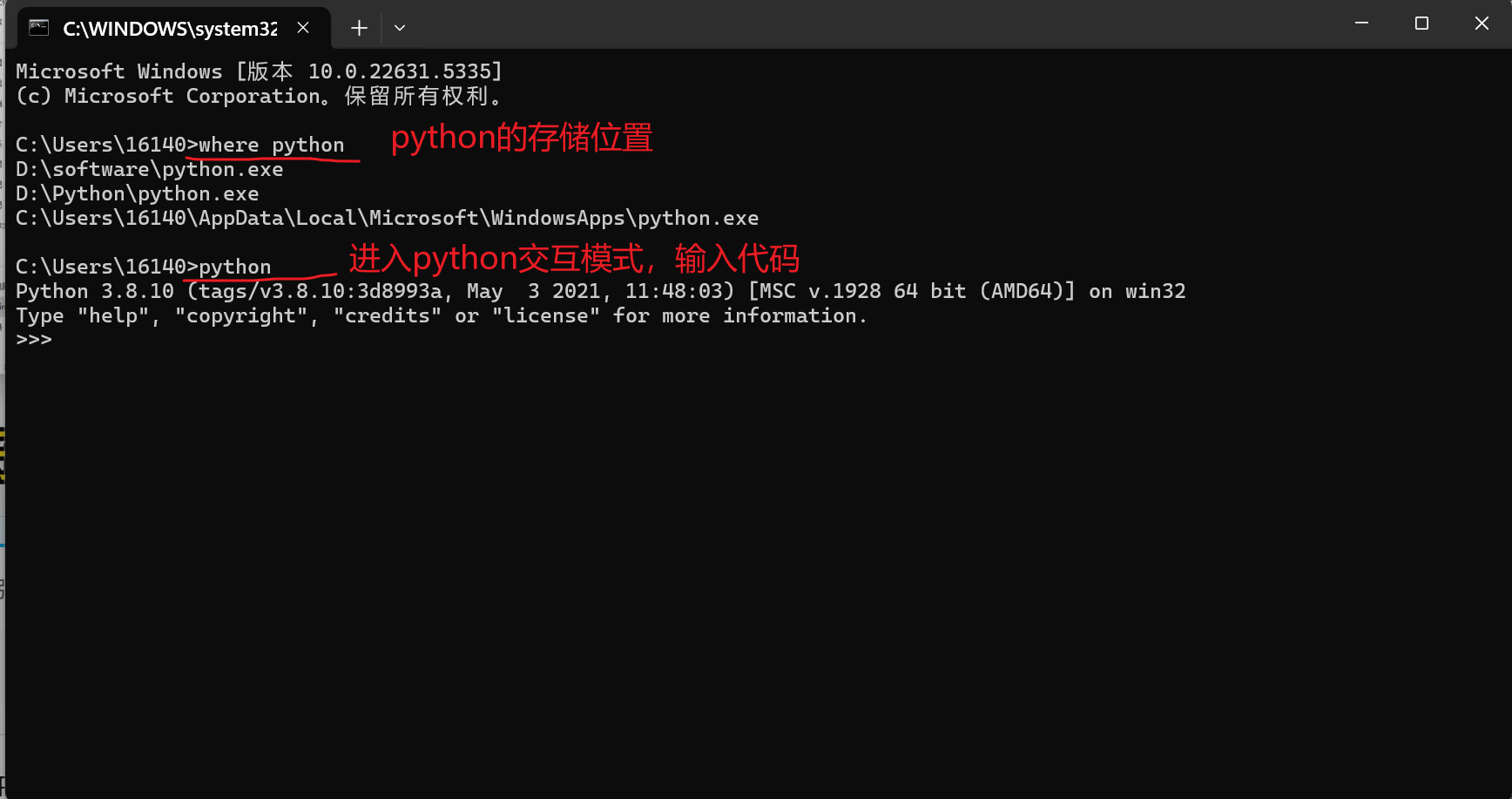Select the D:\Python\python.exe path line
Screen dimensions: 1512x799
[137, 193]
